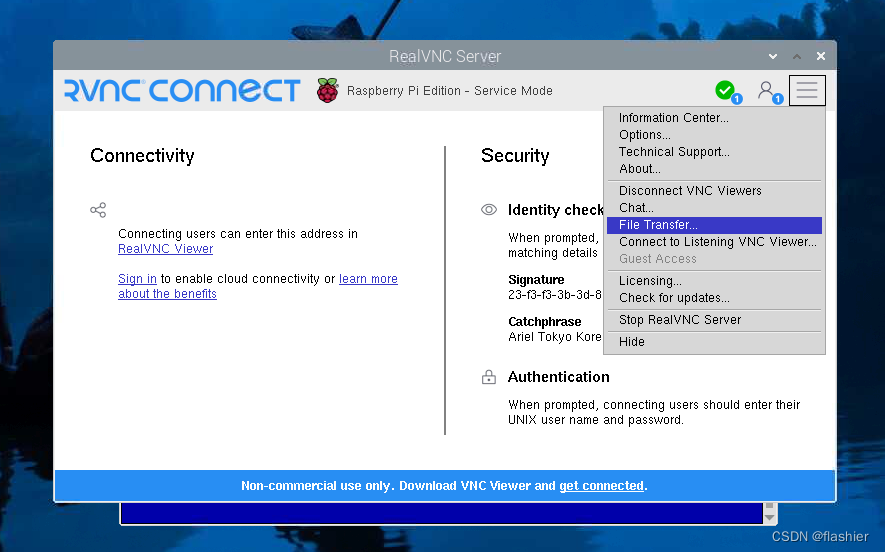The image size is (885, 552).
Task: Open the connected users icon
Action: (766, 90)
